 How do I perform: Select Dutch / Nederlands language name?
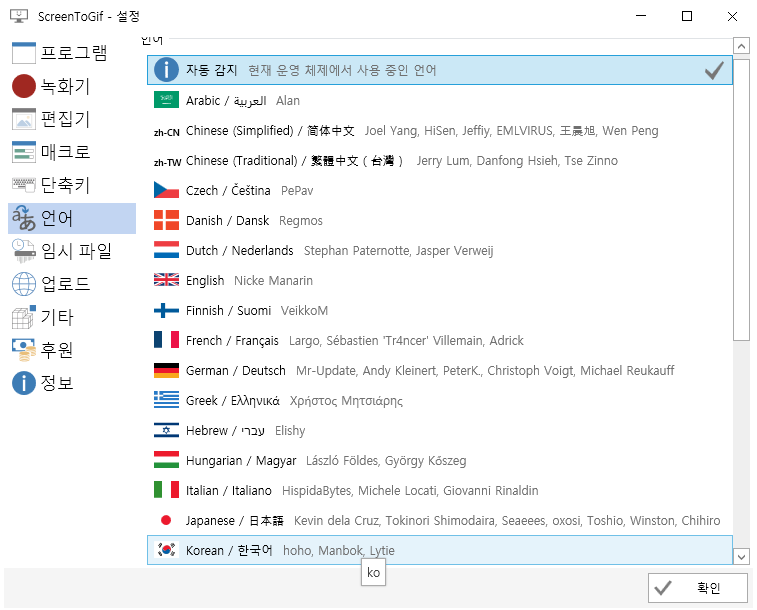pyautogui.click(x=239, y=250)
